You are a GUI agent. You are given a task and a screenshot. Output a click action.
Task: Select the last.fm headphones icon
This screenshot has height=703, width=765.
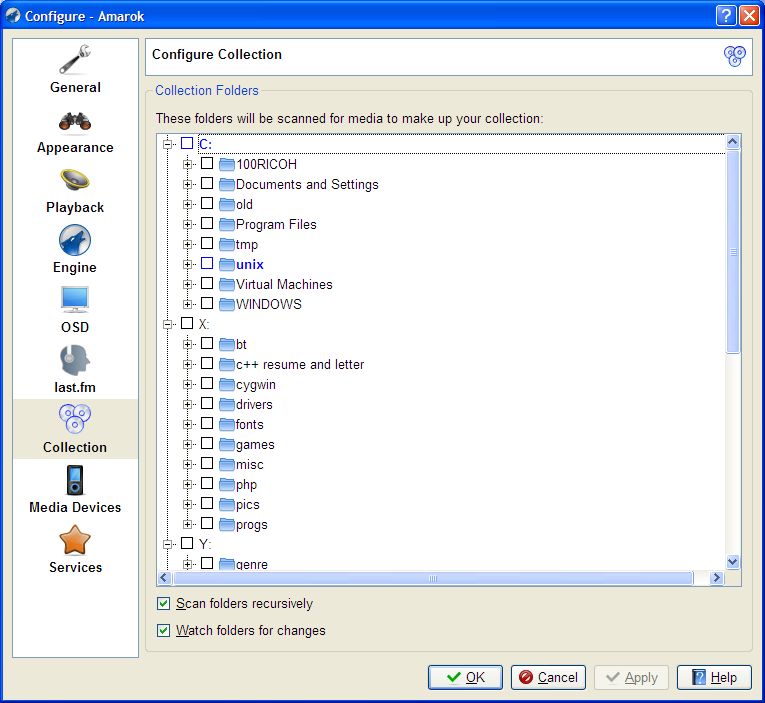pos(75,360)
